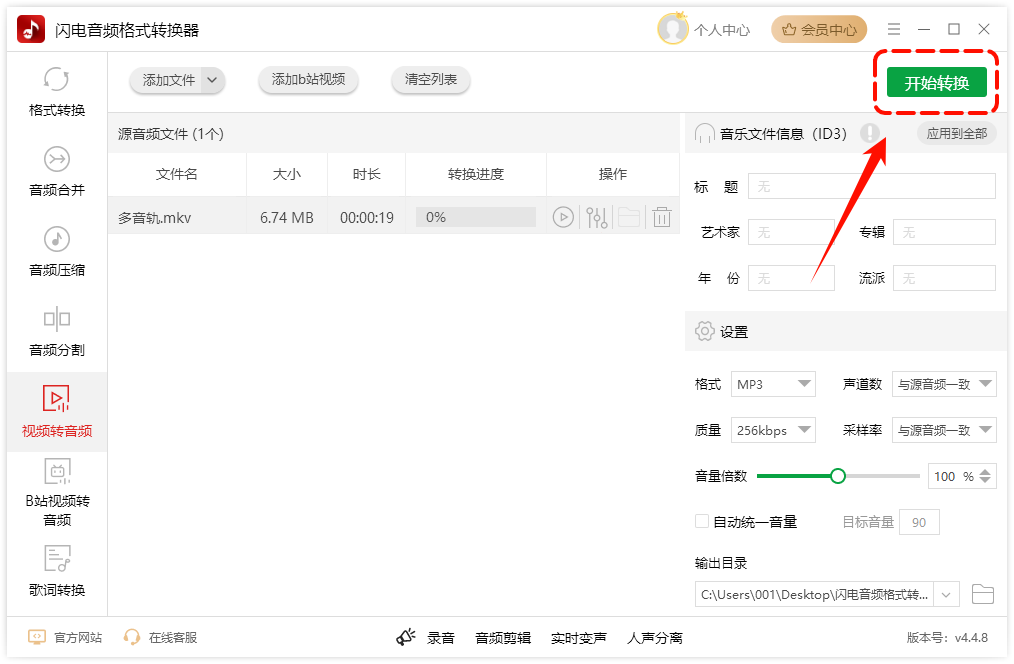
Task: Click the app logo icon
Action: (31, 29)
